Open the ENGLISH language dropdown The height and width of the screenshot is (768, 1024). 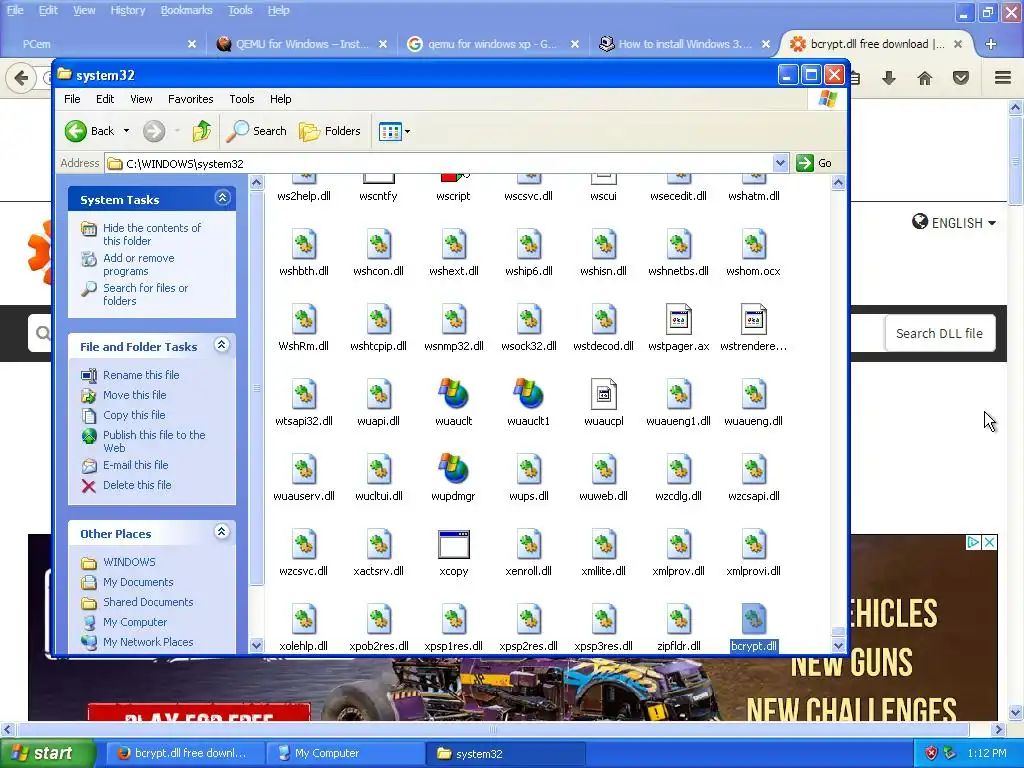pyautogui.click(x=954, y=223)
